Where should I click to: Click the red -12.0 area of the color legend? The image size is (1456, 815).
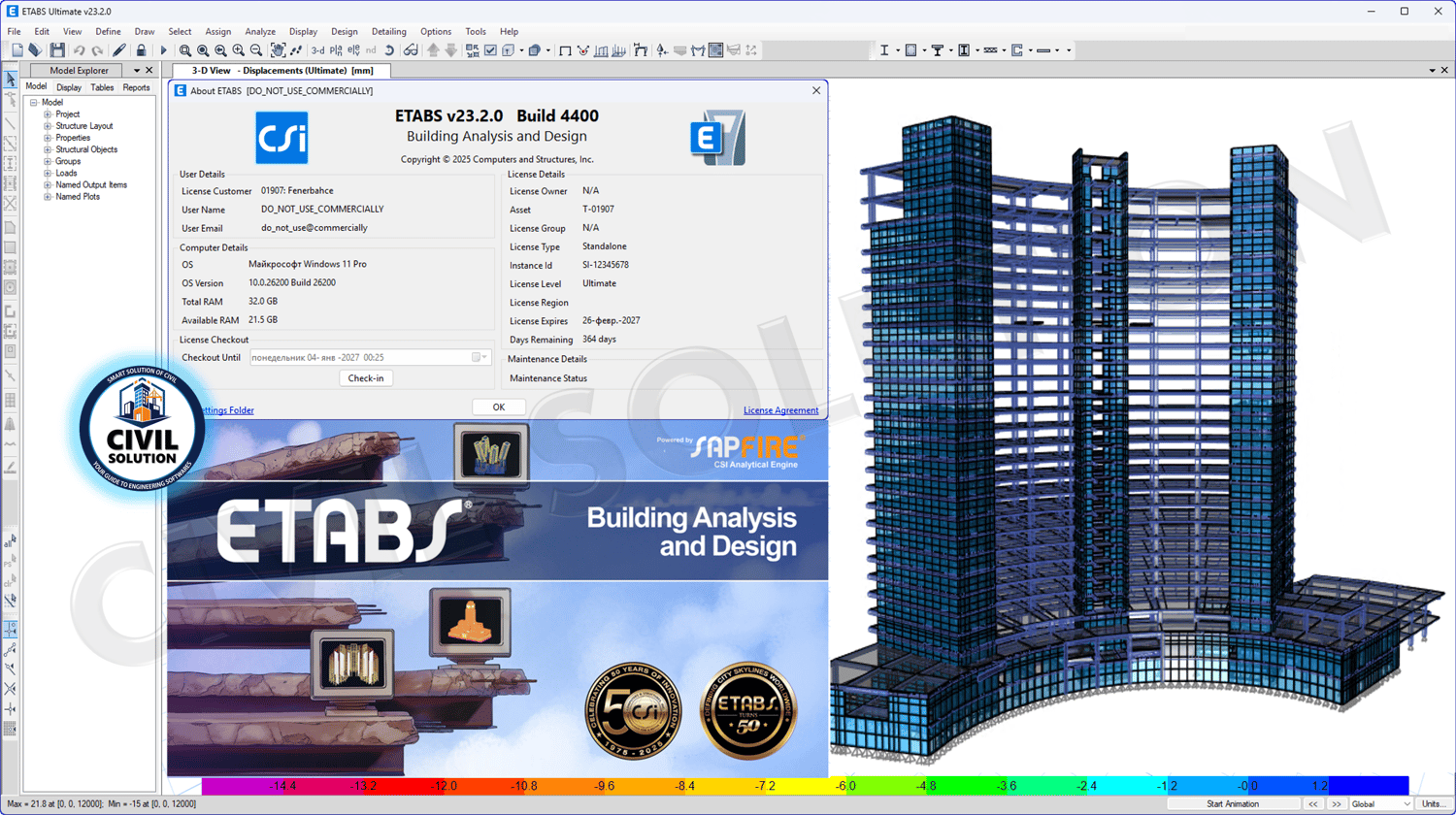click(x=446, y=786)
